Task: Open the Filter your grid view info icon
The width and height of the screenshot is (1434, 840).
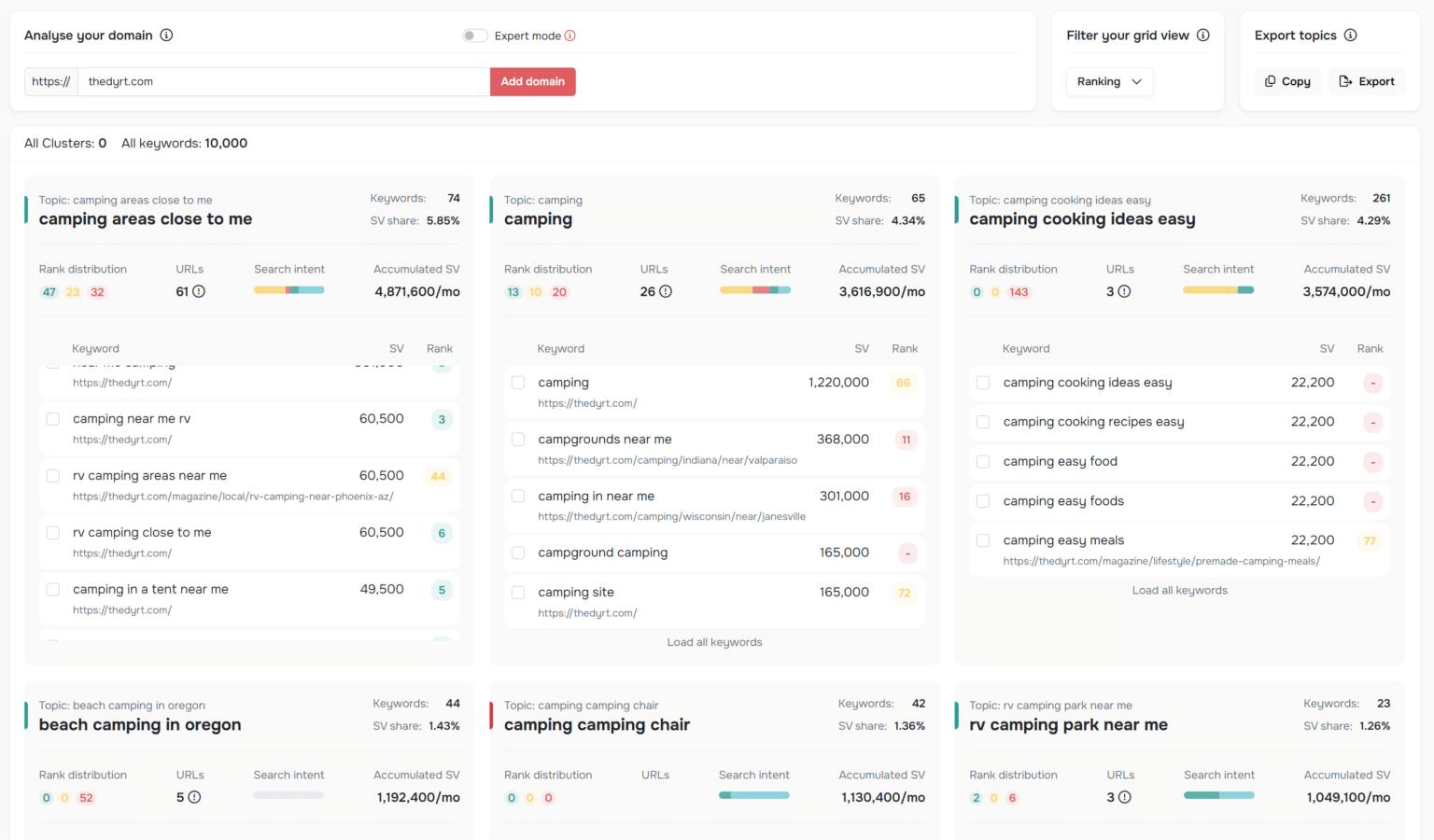Action: tap(1203, 35)
